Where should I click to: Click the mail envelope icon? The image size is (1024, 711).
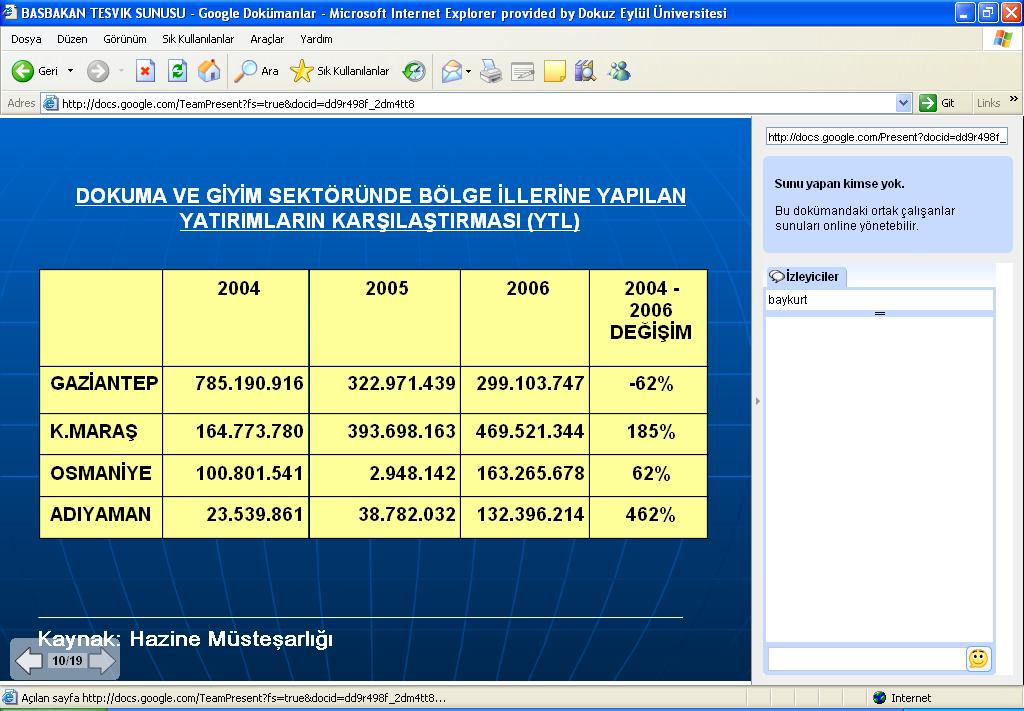click(452, 71)
